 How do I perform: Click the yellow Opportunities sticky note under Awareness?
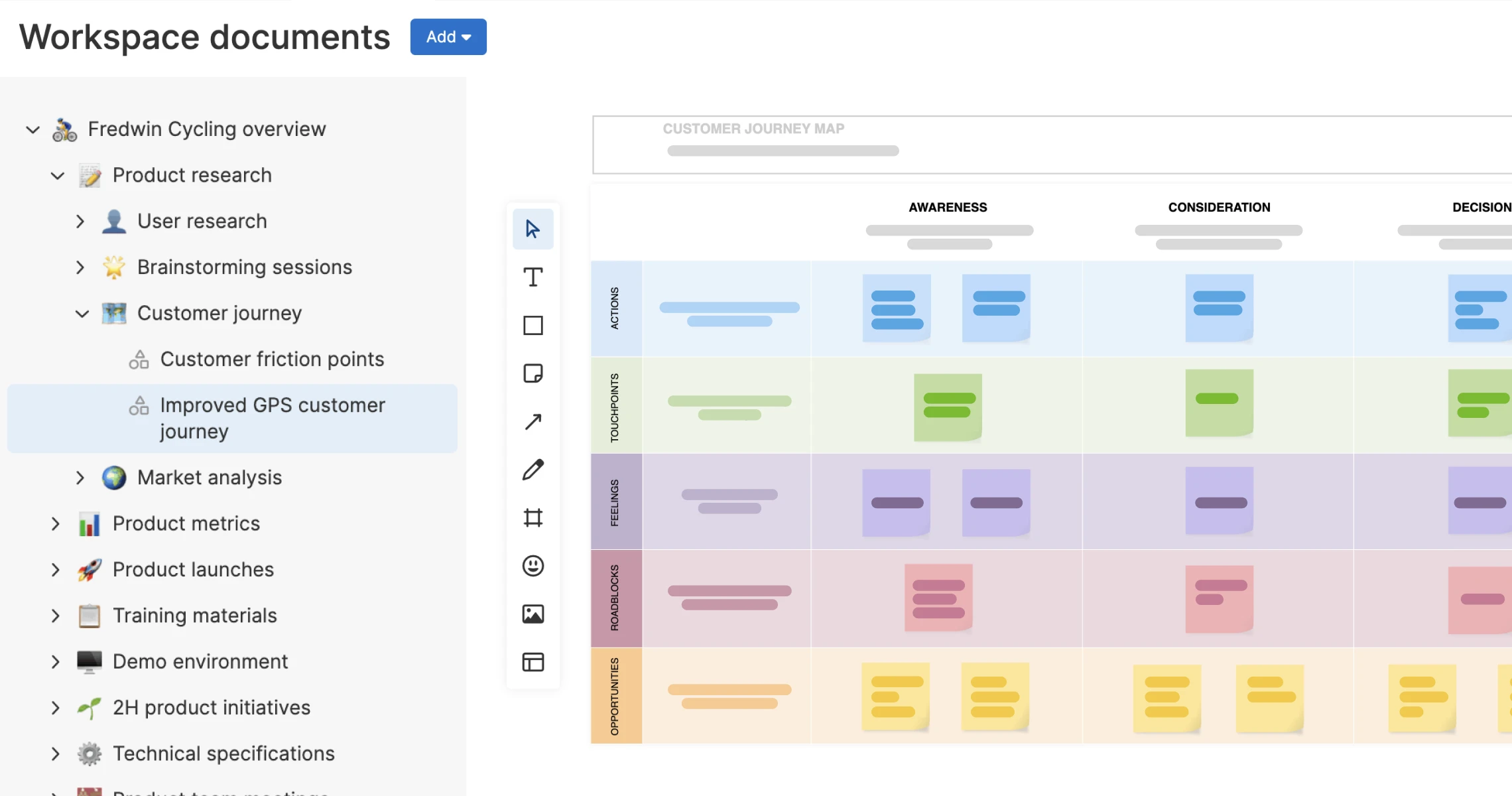coord(895,696)
